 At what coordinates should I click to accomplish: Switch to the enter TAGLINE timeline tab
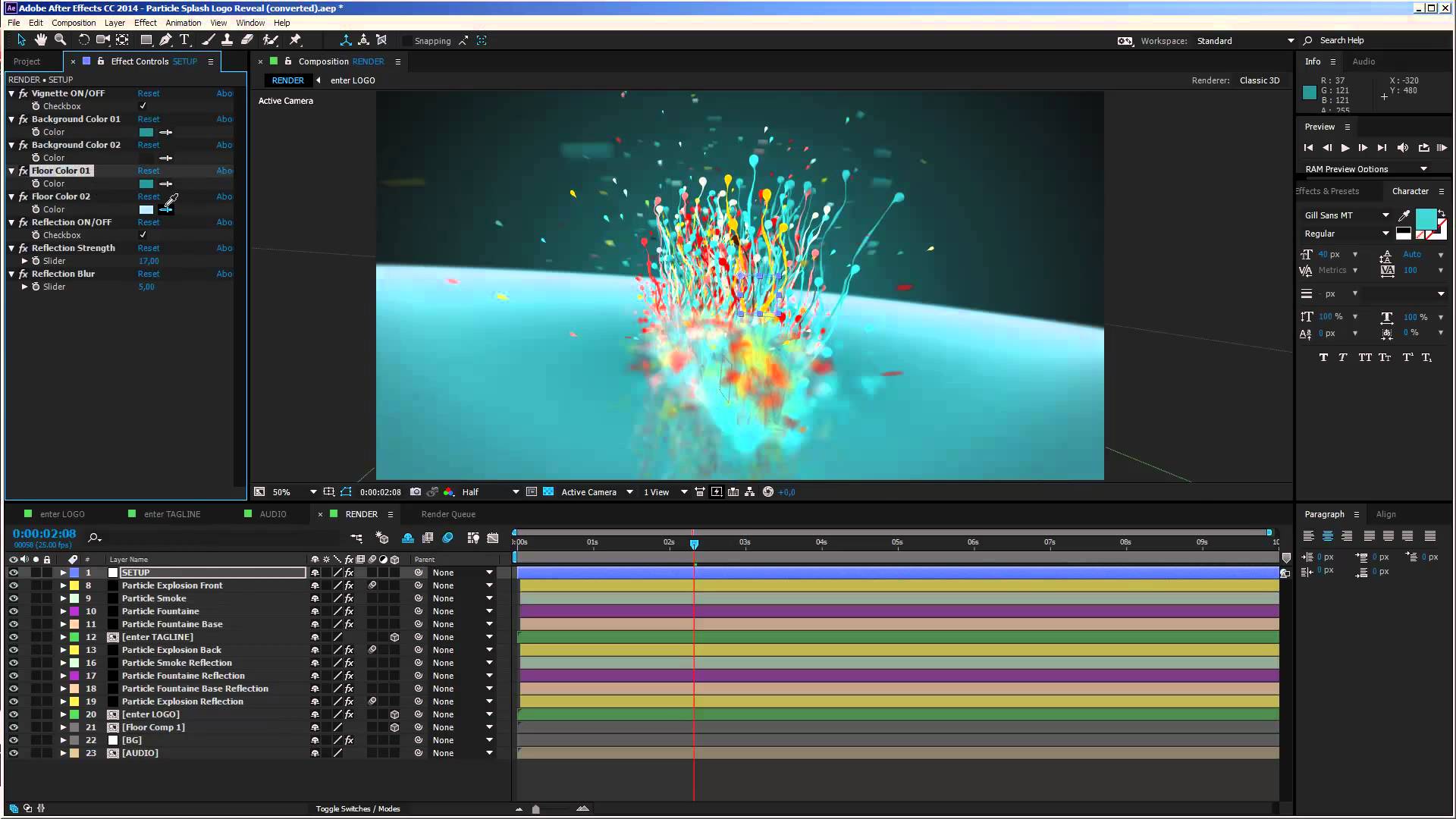tap(172, 514)
